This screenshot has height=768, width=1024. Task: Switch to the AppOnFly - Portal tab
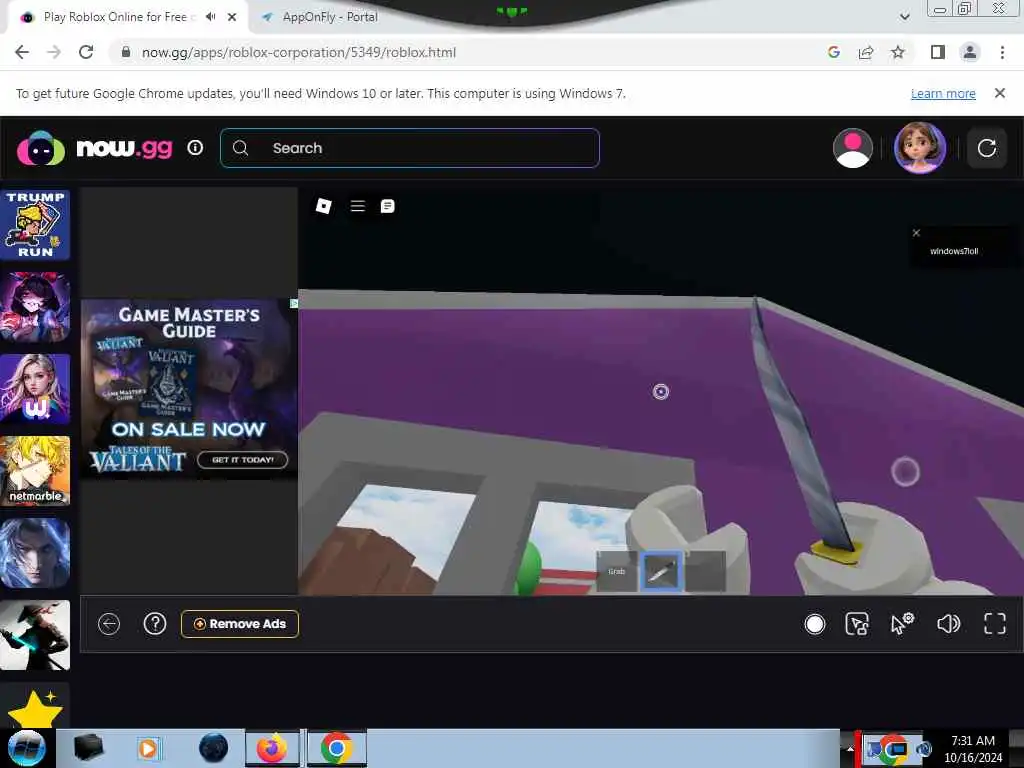click(330, 17)
